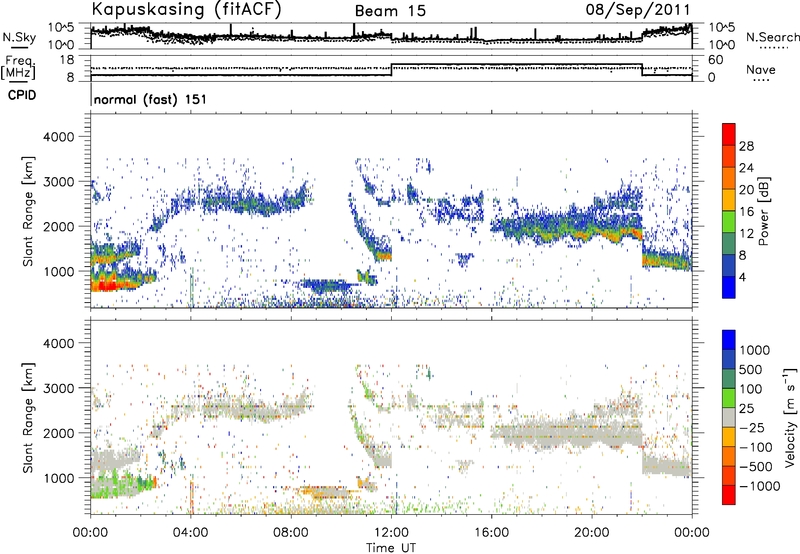Click the power echo band near 18:00 at 2000 km
This screenshot has width=800, height=554.
click(542, 226)
